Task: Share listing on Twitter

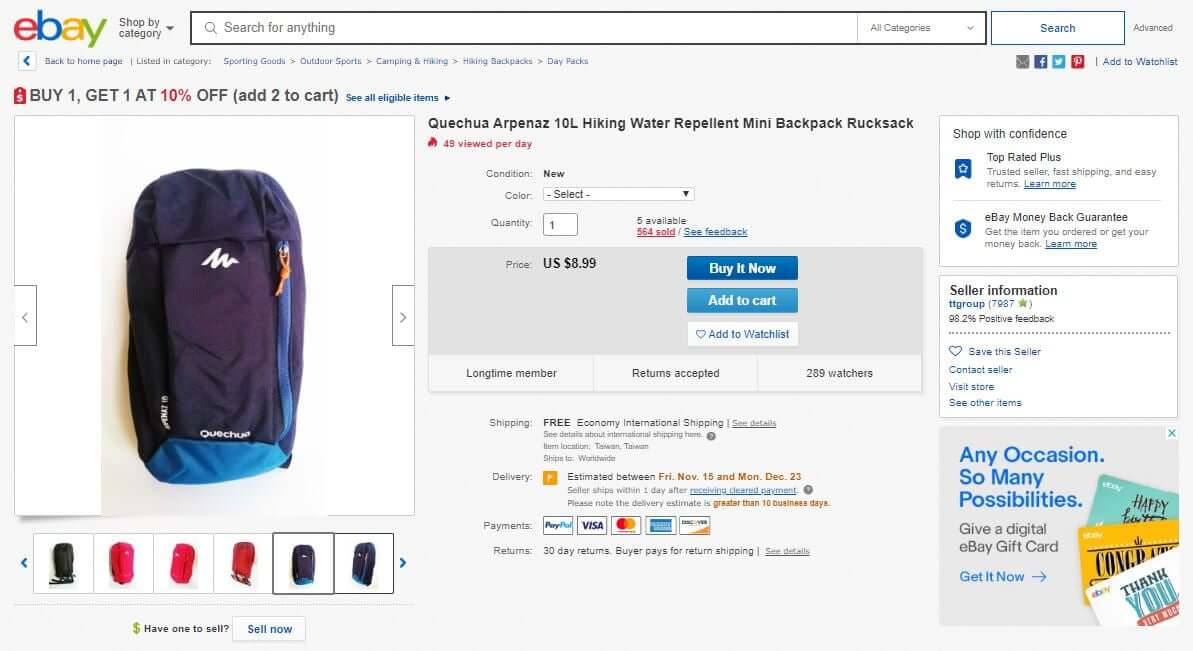Action: 1059,62
